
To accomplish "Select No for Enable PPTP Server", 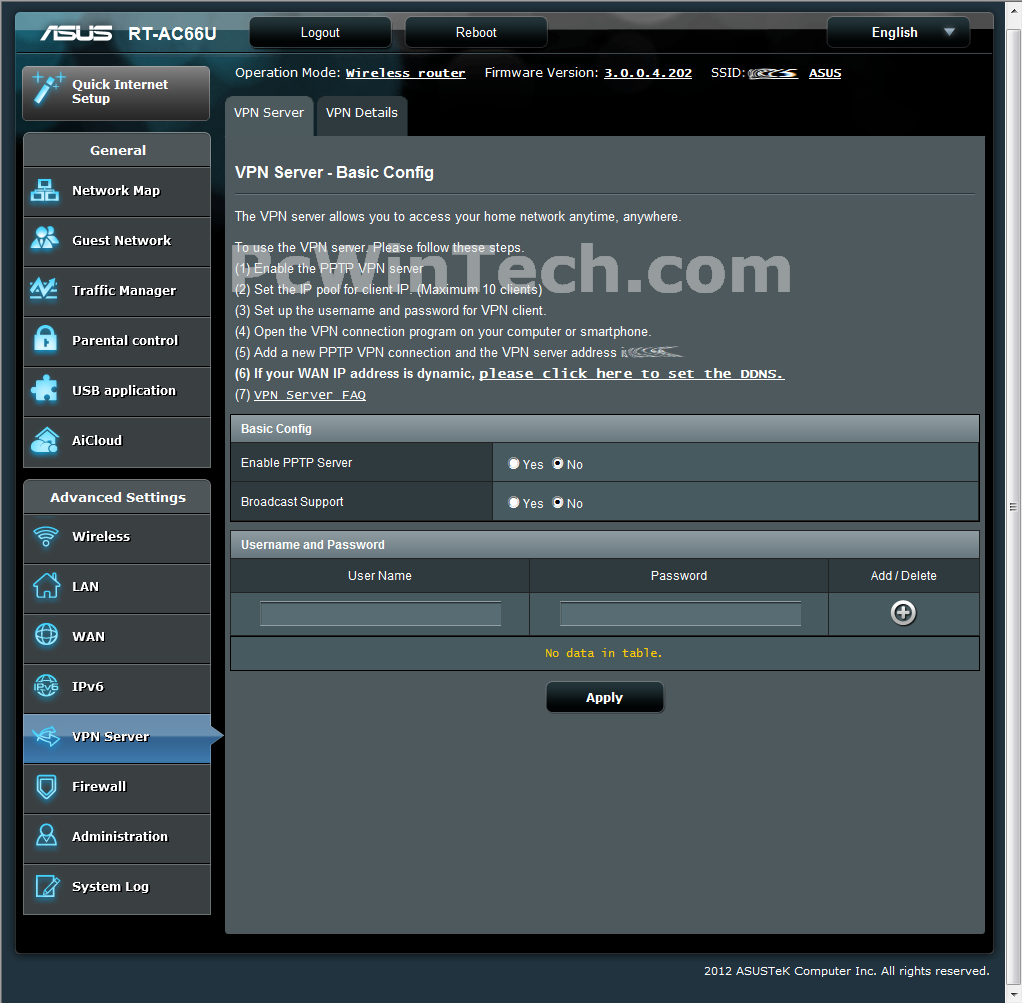I will click(x=558, y=463).
